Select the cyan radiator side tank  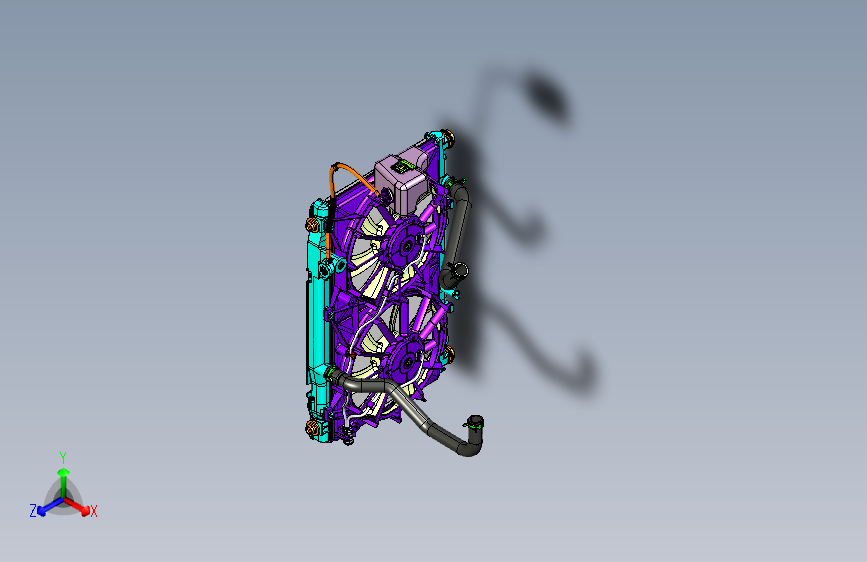click(x=318, y=321)
